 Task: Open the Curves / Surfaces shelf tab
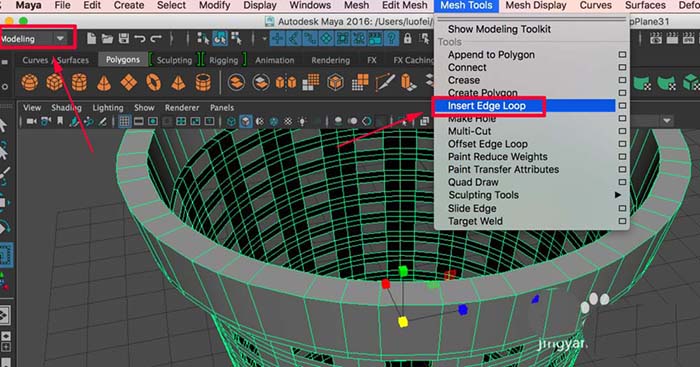click(x=55, y=60)
